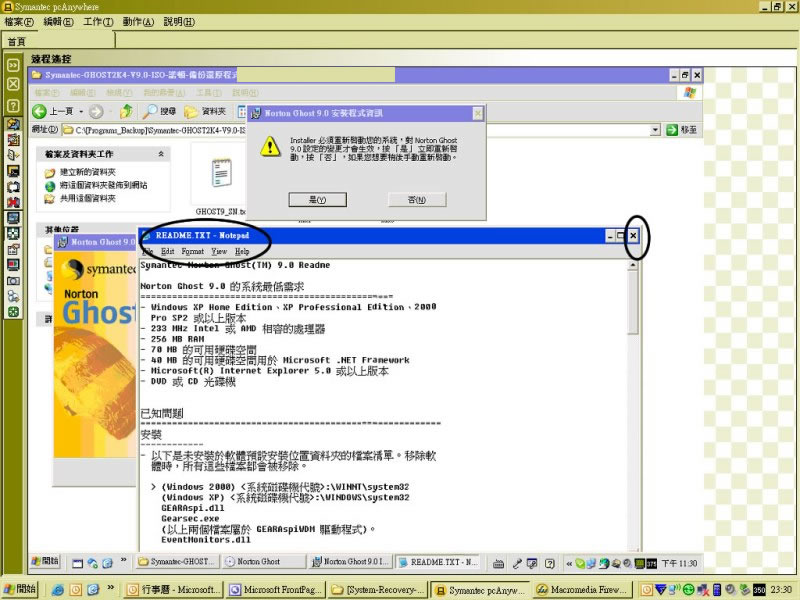800x600 pixels.
Task: Click the local clock showing 23:30
Action: 781,590
